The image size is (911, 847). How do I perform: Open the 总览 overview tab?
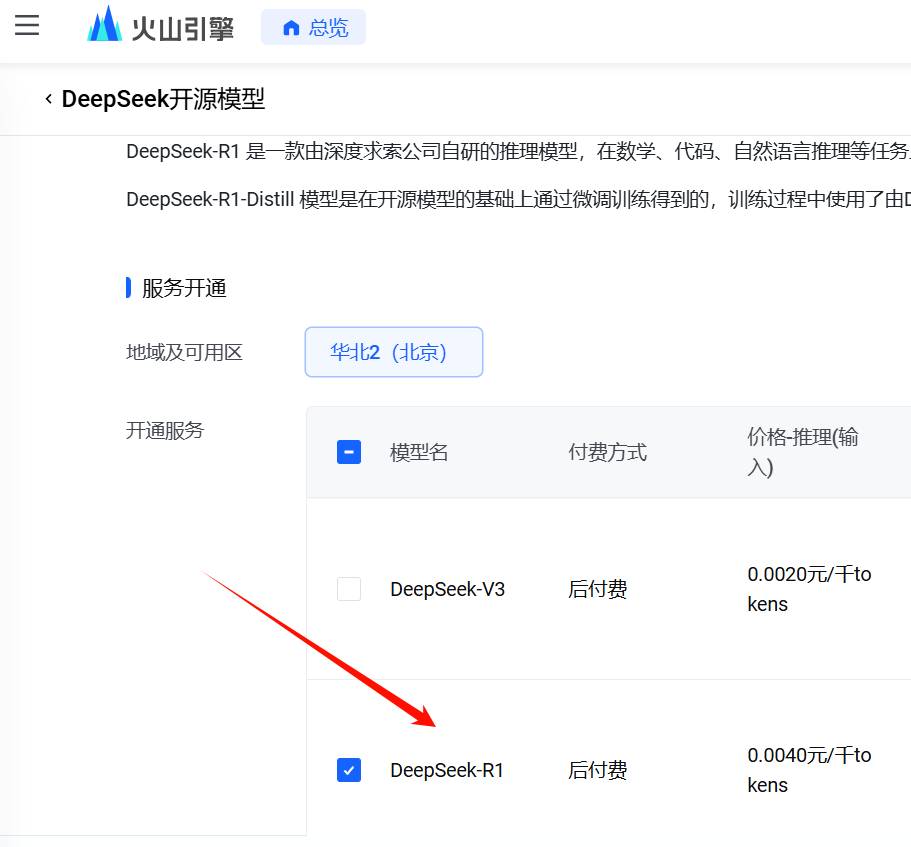click(314, 27)
